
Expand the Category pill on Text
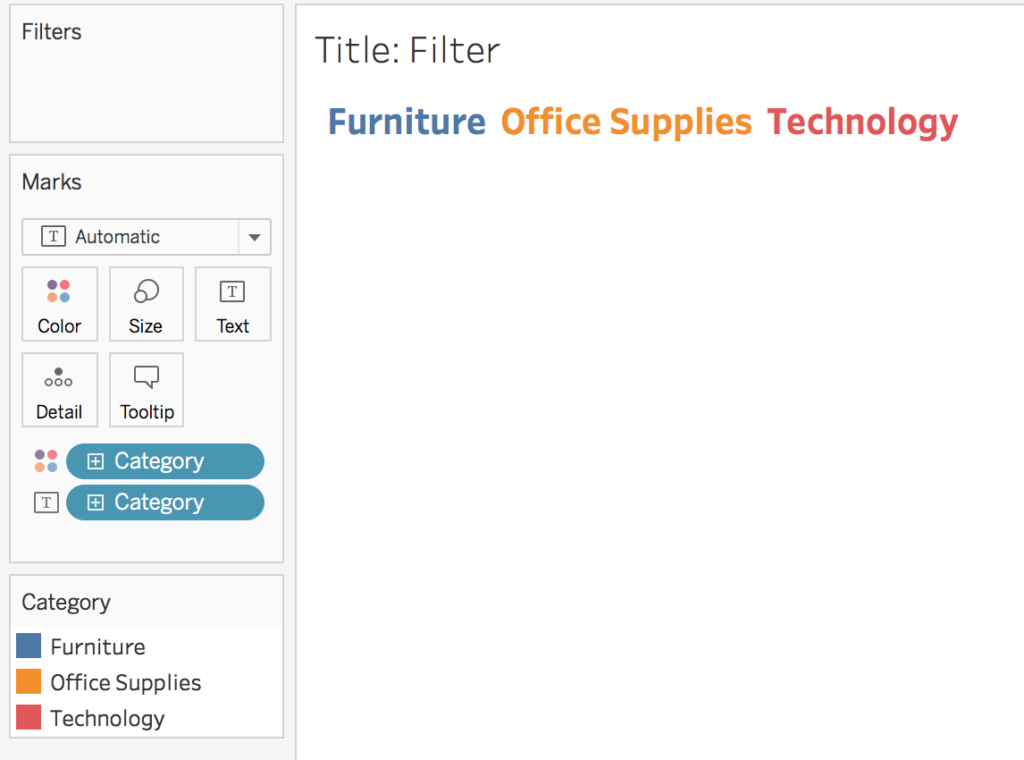pos(96,502)
